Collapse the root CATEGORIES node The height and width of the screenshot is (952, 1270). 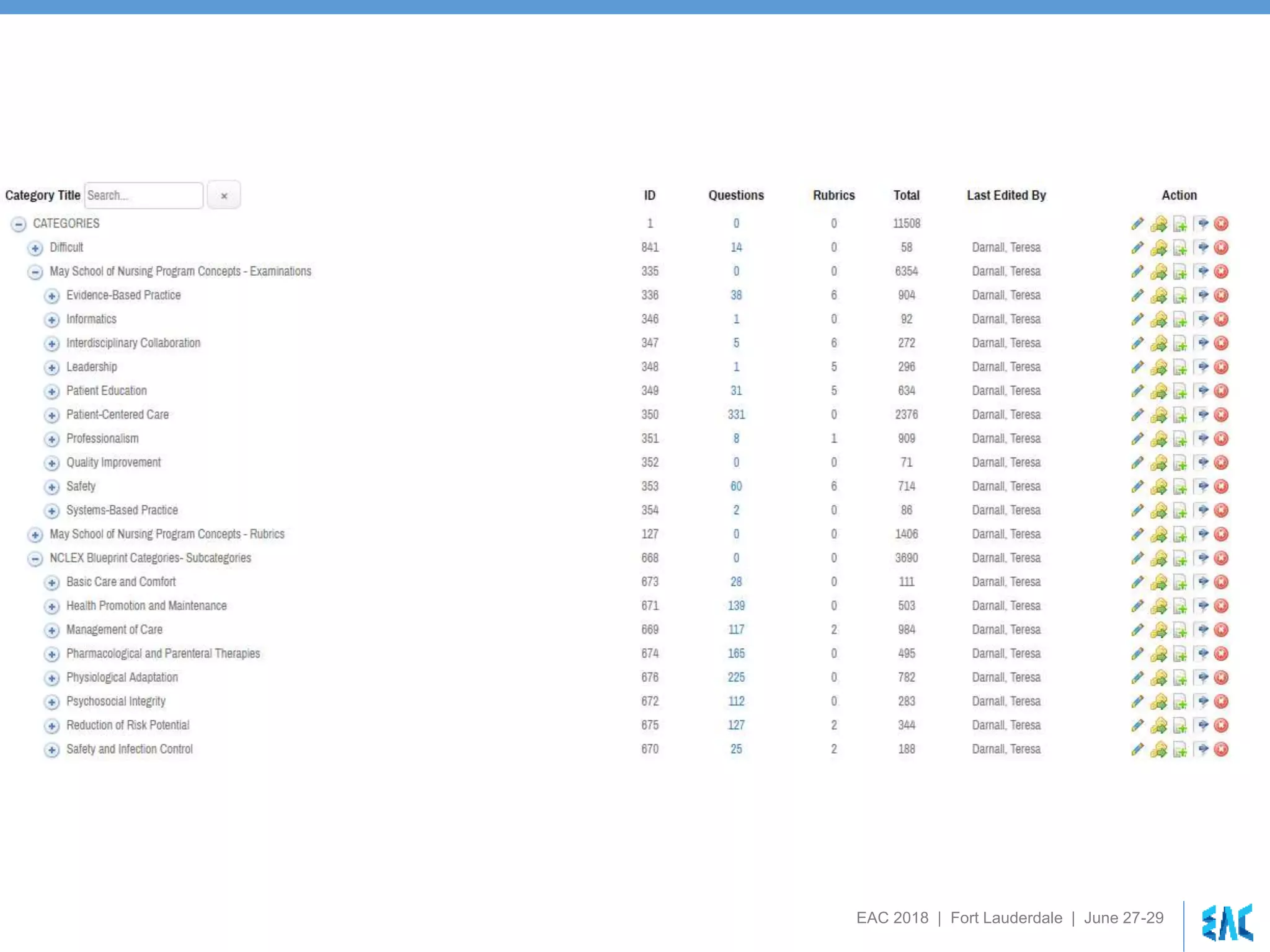[19, 224]
